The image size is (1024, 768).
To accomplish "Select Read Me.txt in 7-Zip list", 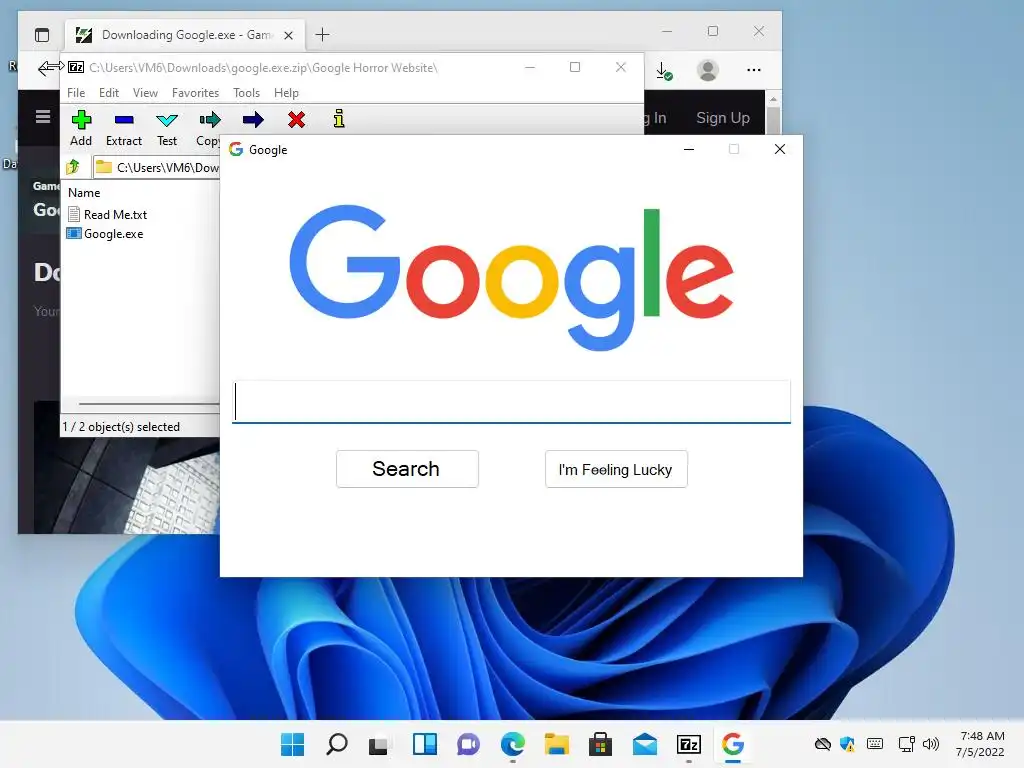I will [x=108, y=214].
